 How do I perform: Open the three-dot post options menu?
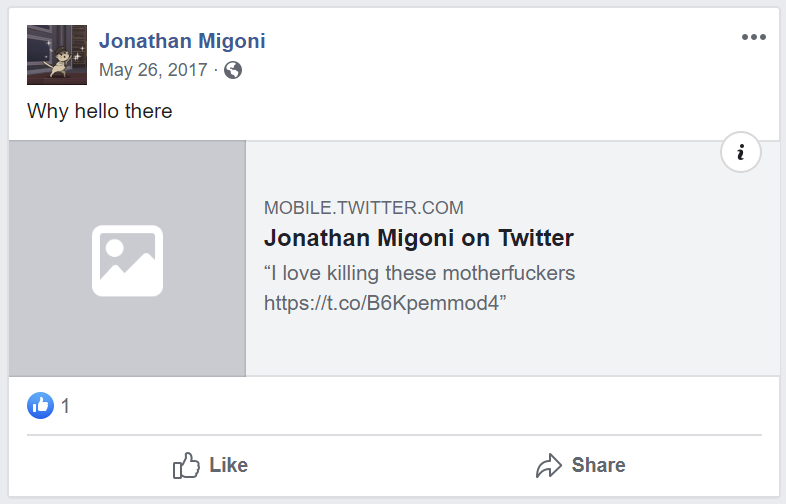click(753, 37)
